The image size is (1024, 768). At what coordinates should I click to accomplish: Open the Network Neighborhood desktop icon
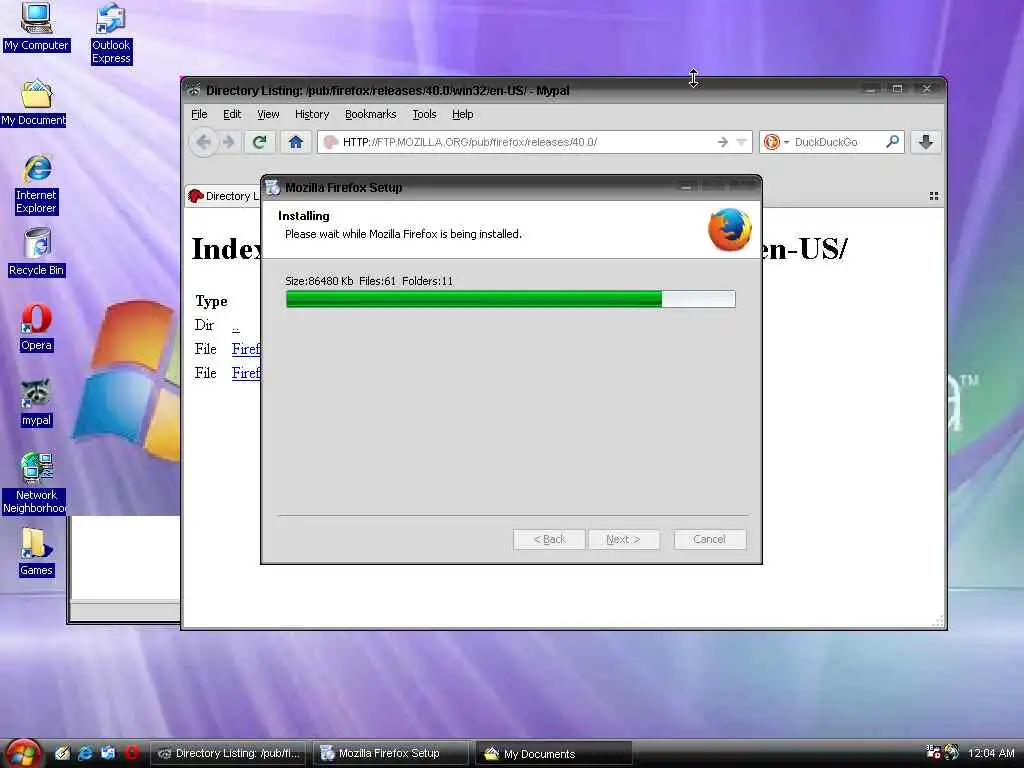tap(34, 483)
